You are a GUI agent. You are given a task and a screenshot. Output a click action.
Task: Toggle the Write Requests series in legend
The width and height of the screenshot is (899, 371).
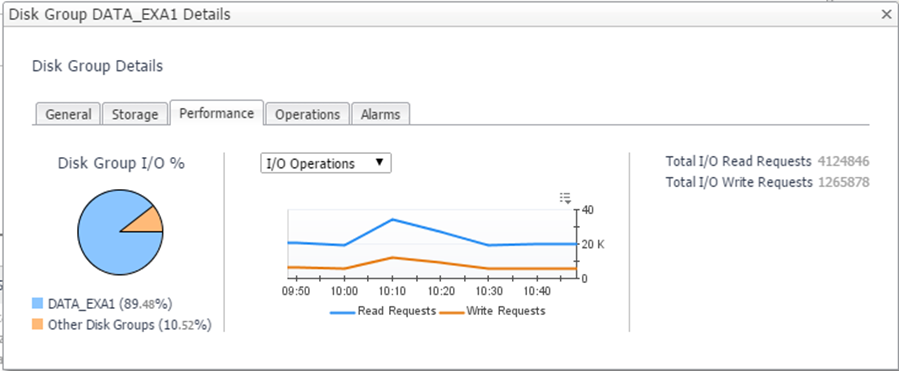[492, 311]
